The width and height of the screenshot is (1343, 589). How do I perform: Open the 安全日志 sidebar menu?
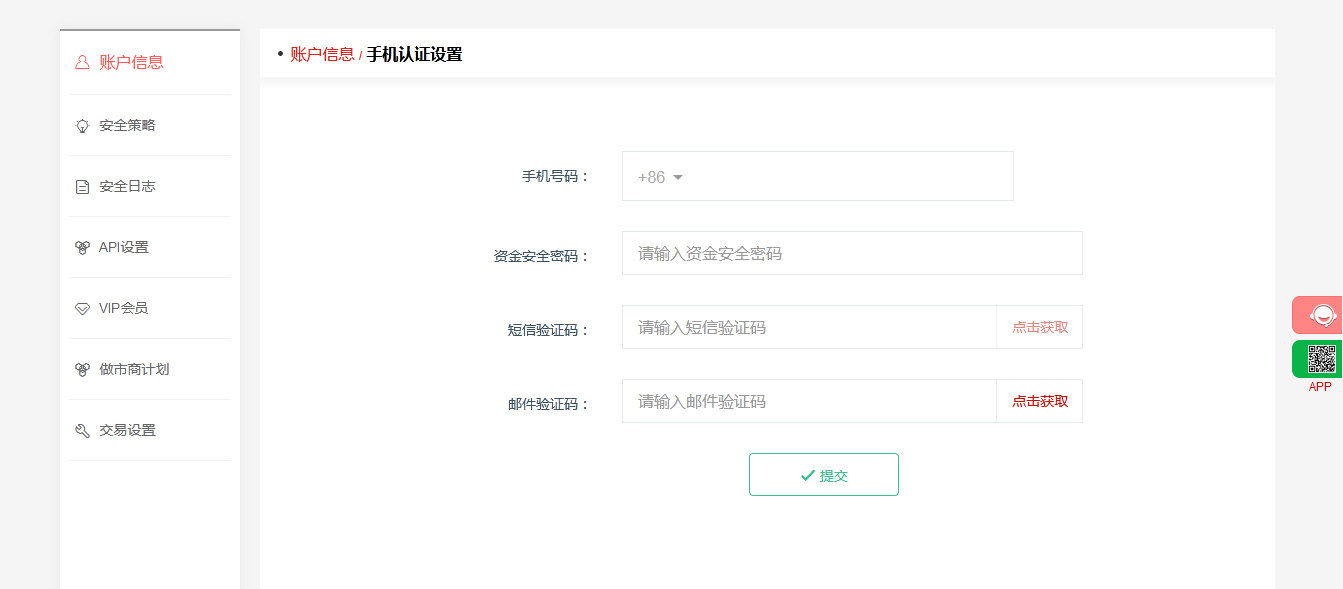click(x=150, y=187)
